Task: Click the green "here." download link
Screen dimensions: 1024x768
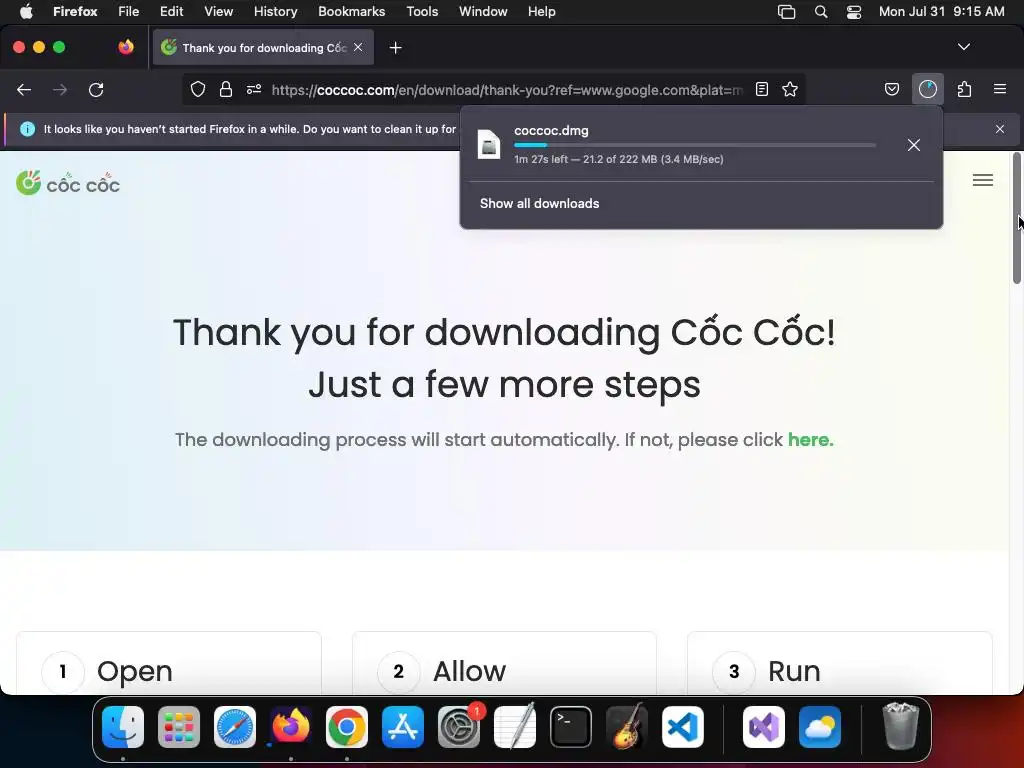Action: pos(810,440)
